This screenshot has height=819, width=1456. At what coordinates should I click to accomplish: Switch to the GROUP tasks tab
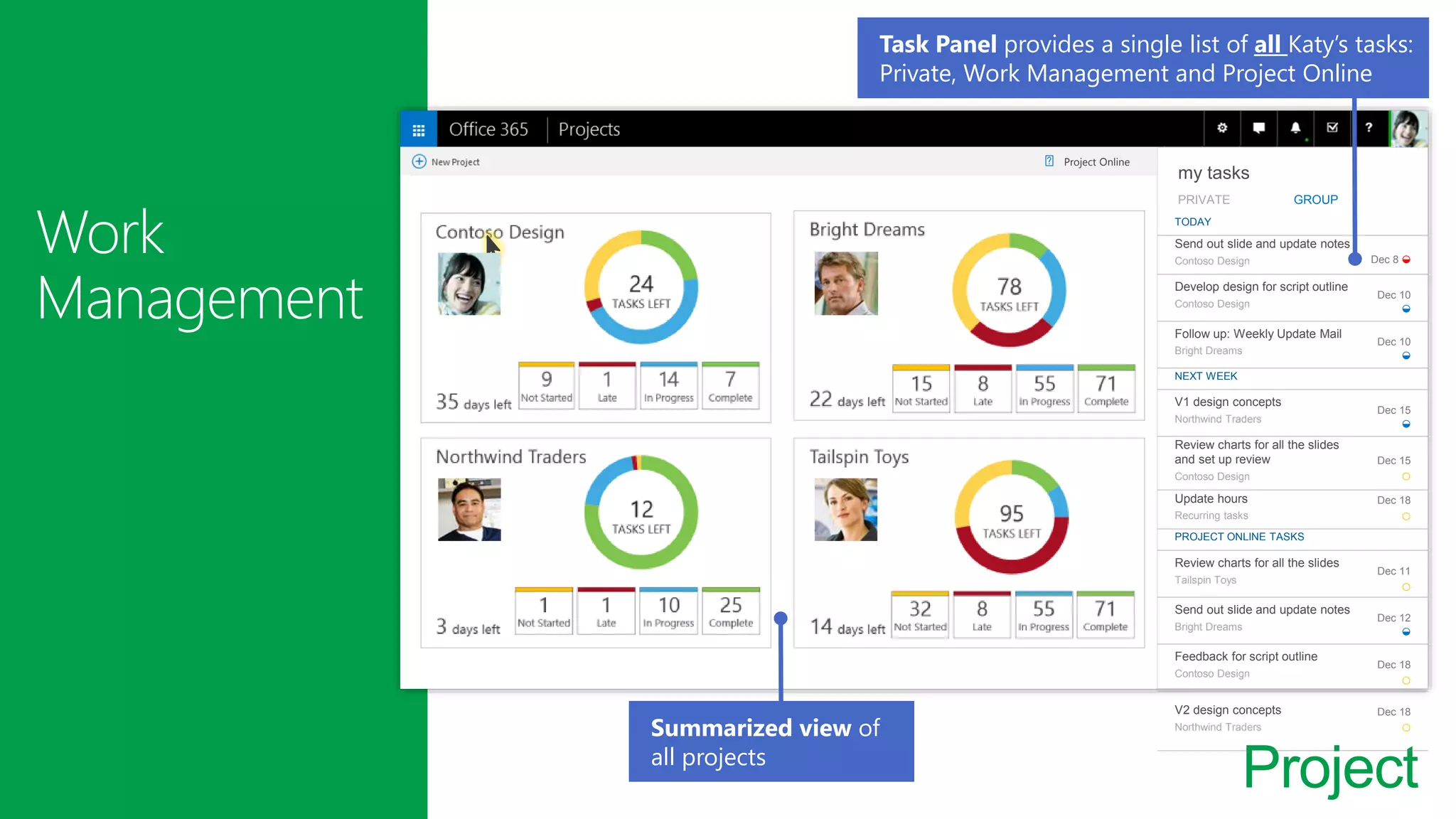(x=1315, y=200)
